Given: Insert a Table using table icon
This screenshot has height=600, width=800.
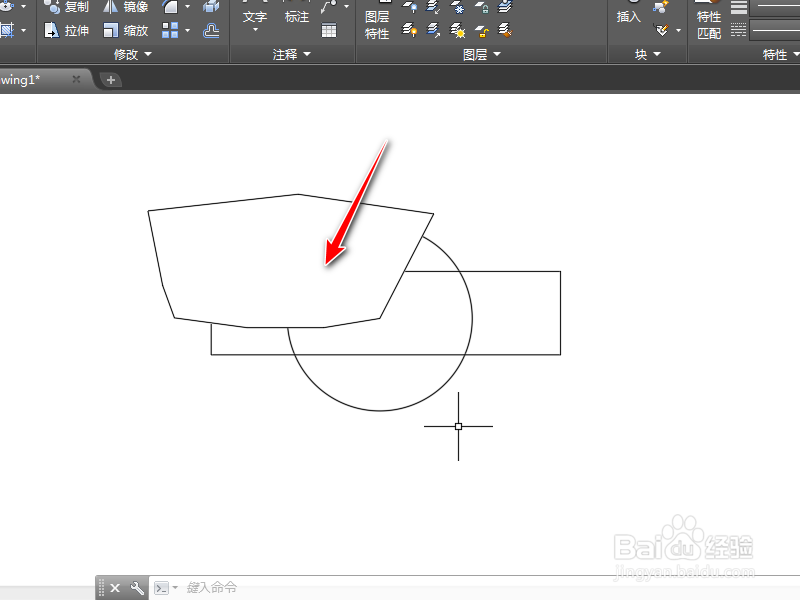Looking at the screenshot, I should [x=329, y=31].
